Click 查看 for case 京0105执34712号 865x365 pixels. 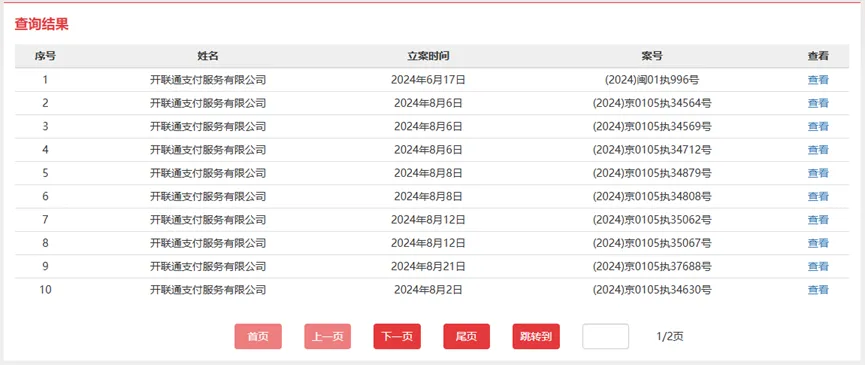tap(818, 150)
